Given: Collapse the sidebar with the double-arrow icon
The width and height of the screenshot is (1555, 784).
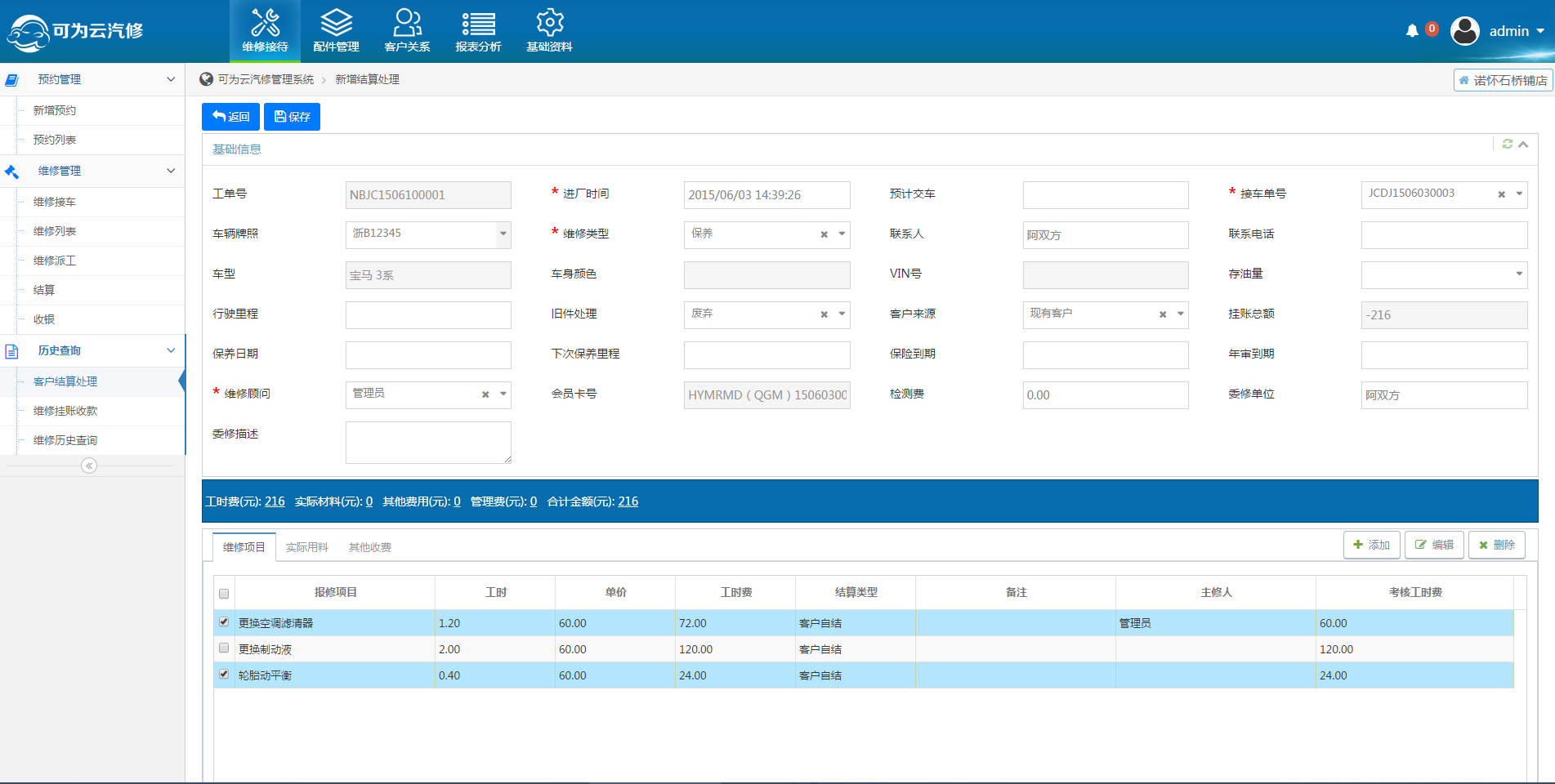Looking at the screenshot, I should (x=89, y=465).
